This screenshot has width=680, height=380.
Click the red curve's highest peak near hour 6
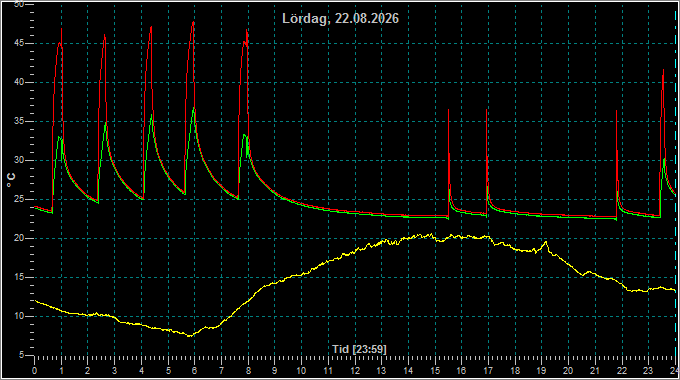pos(193,22)
